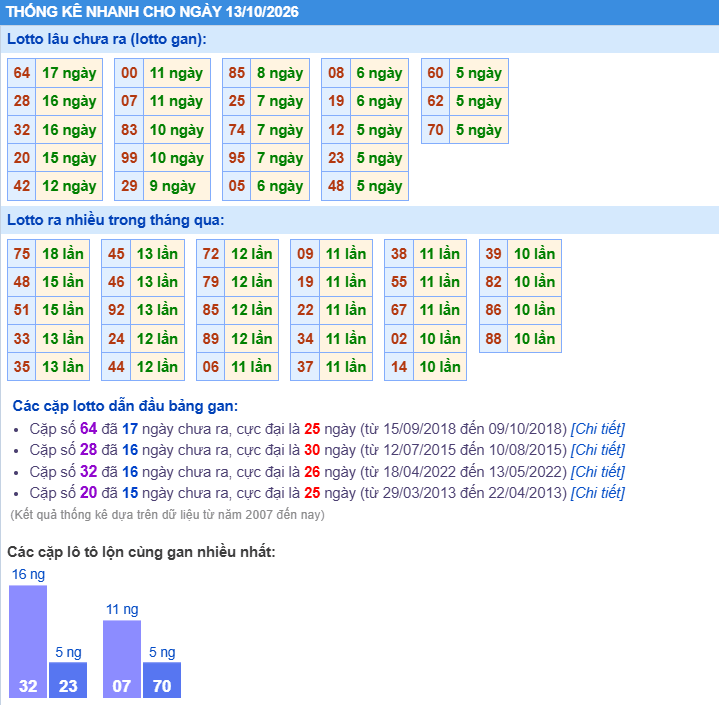
Task: Click number 74 with 7 ngày
Action: 237,130
